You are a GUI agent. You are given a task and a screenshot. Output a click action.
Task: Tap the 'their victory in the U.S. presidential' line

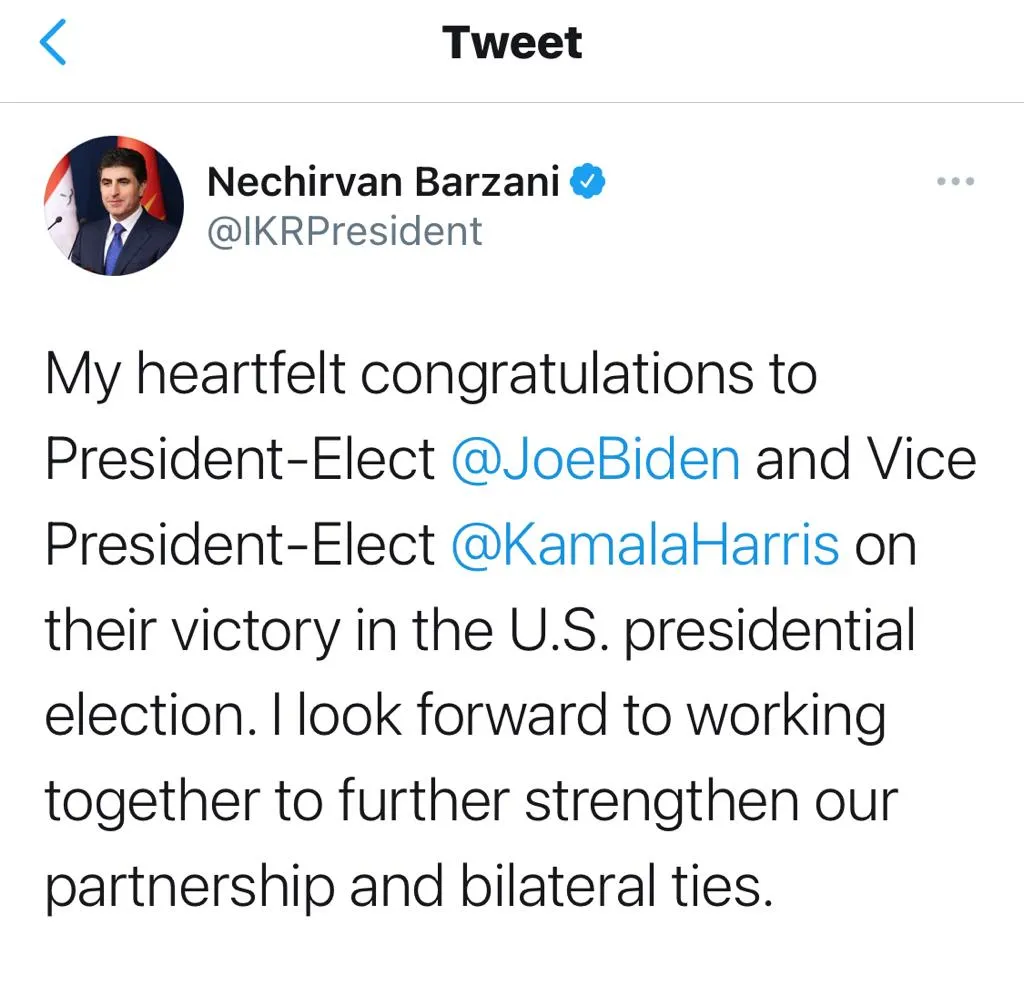coord(480,630)
